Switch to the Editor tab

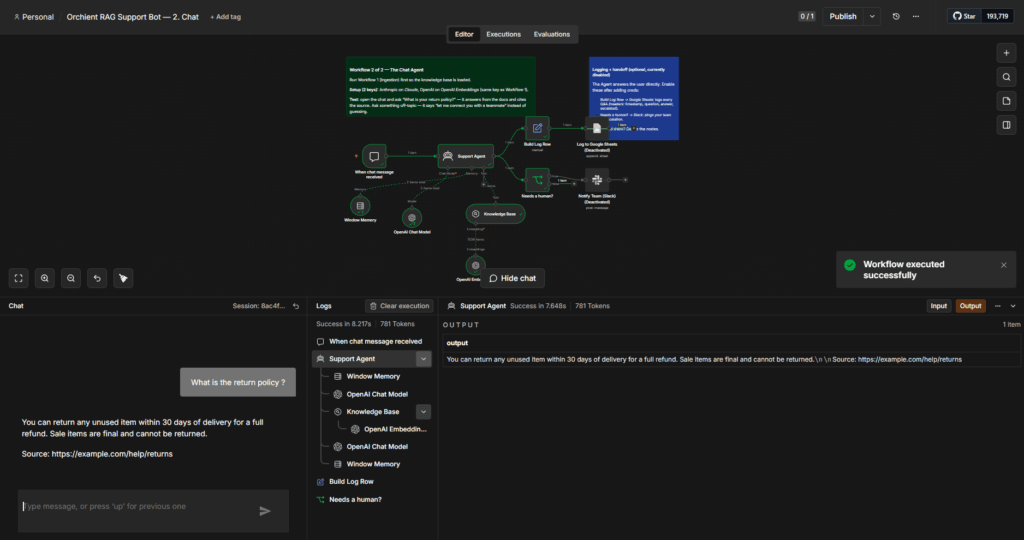click(464, 34)
